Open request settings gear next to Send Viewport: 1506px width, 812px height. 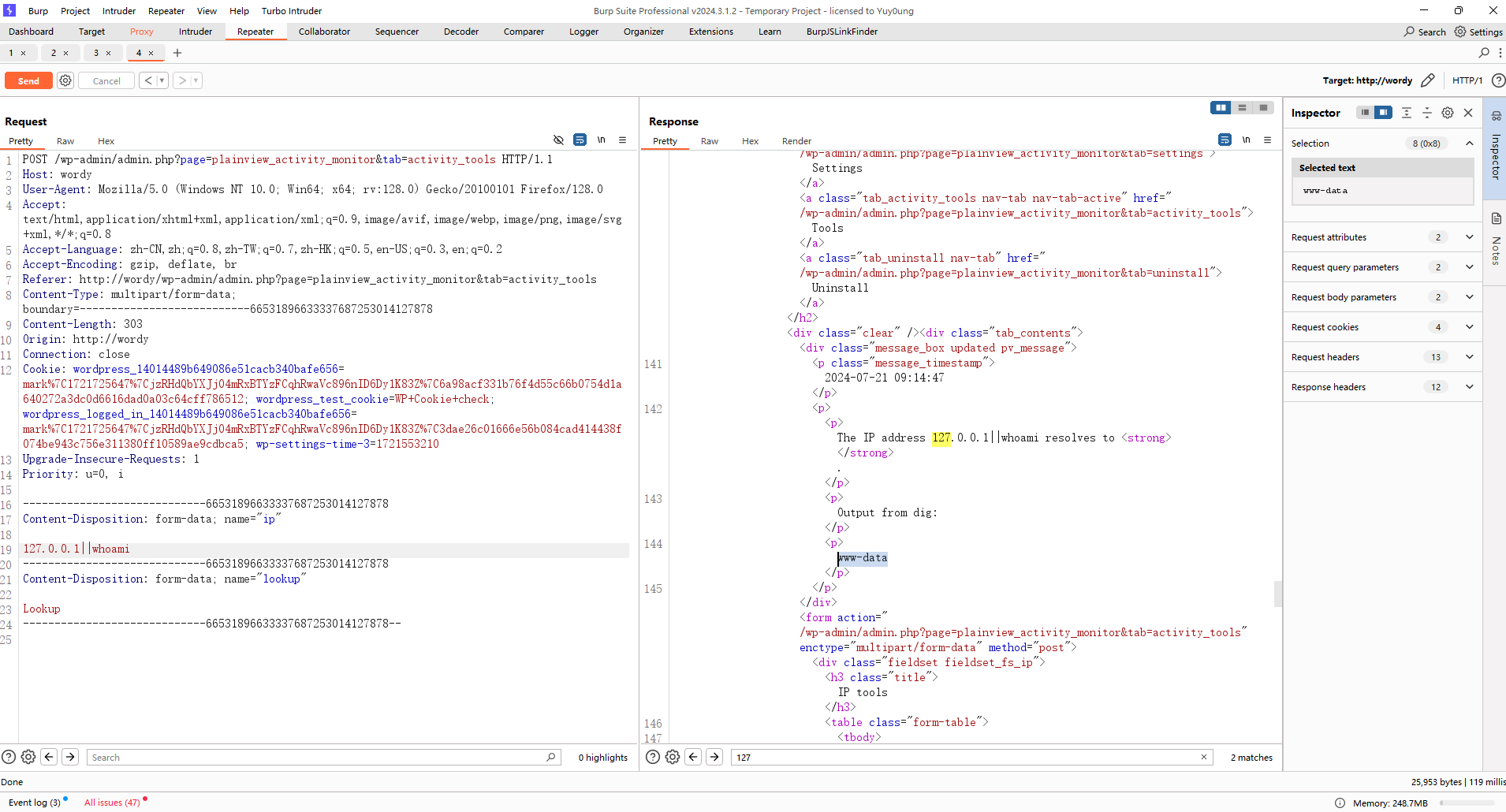65,80
